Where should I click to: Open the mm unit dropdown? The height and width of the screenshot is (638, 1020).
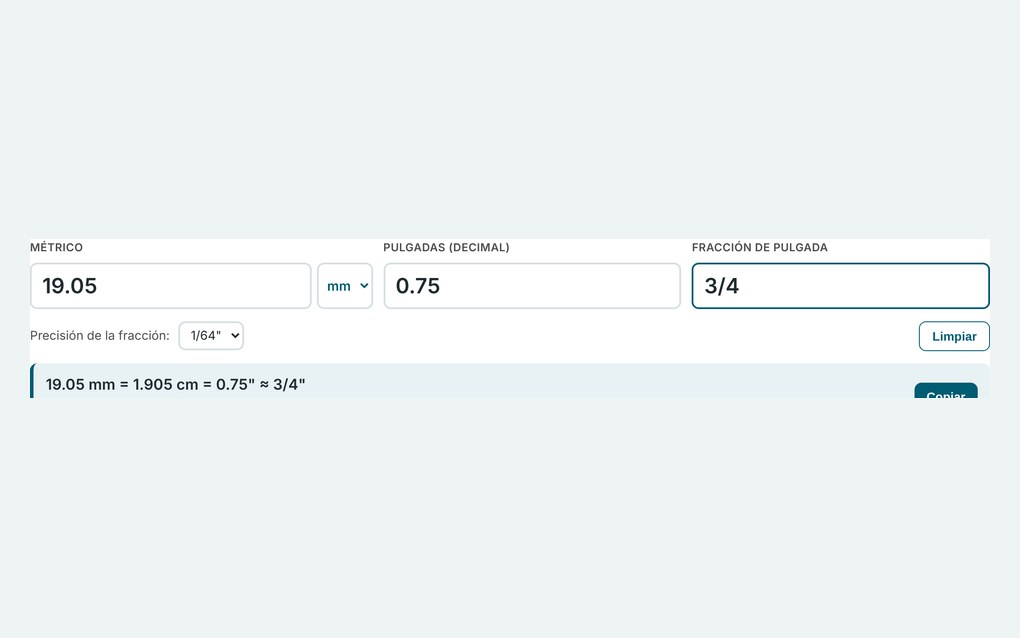pyautogui.click(x=345, y=286)
